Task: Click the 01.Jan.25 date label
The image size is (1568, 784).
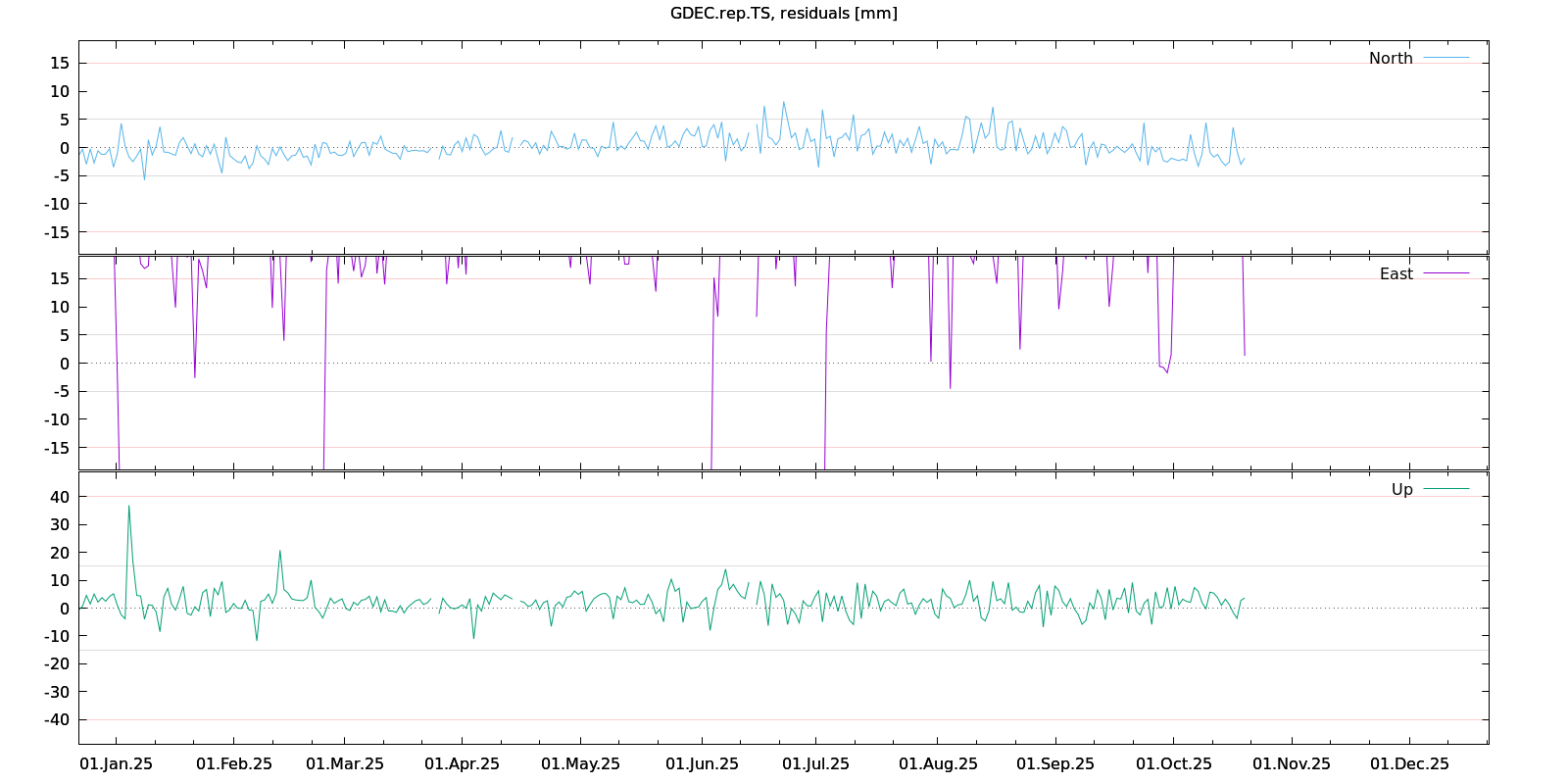Action: pos(116,763)
